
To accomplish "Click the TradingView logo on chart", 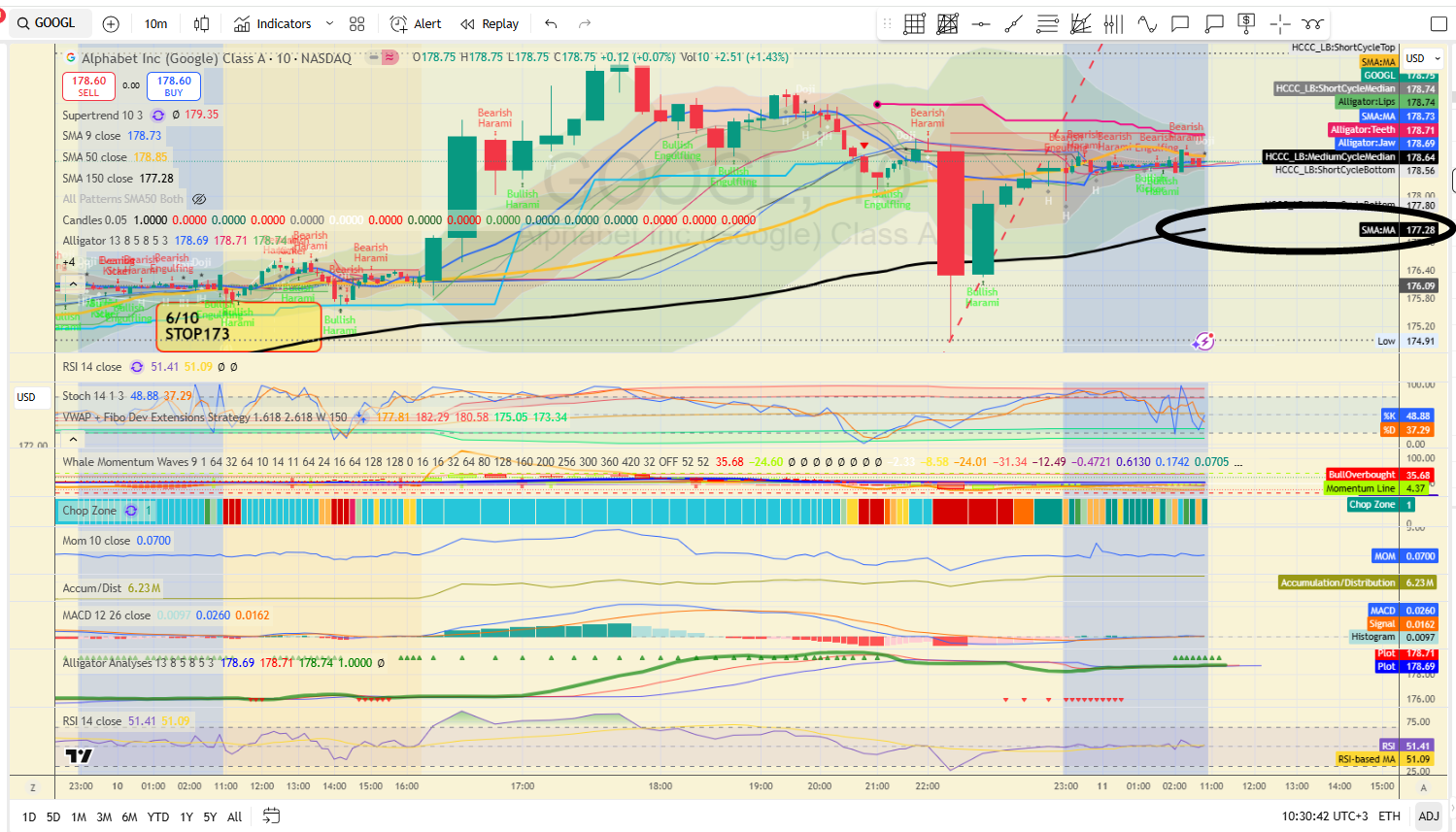I will (x=79, y=755).
